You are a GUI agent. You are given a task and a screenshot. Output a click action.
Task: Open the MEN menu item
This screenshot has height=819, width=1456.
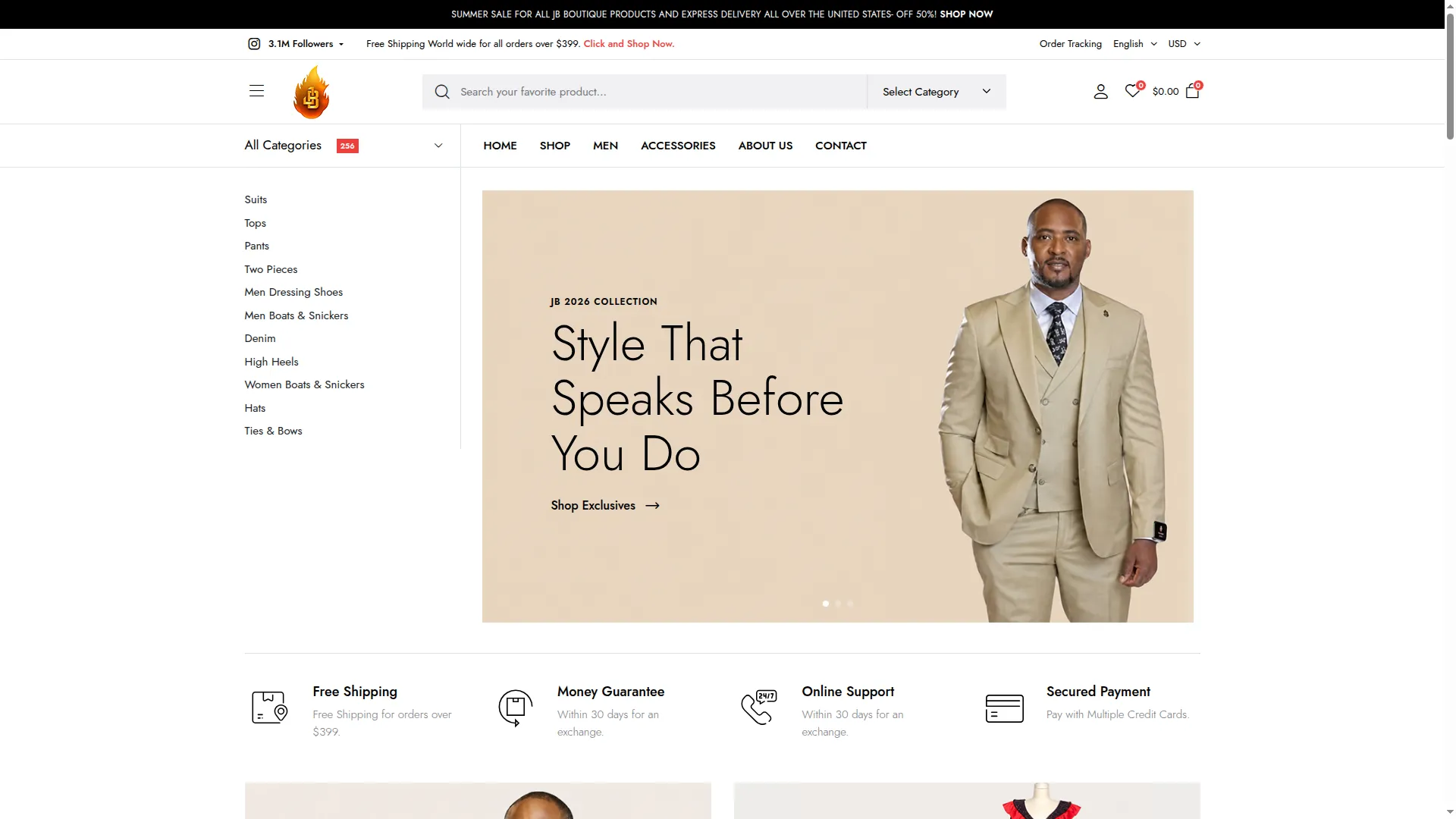(x=605, y=146)
